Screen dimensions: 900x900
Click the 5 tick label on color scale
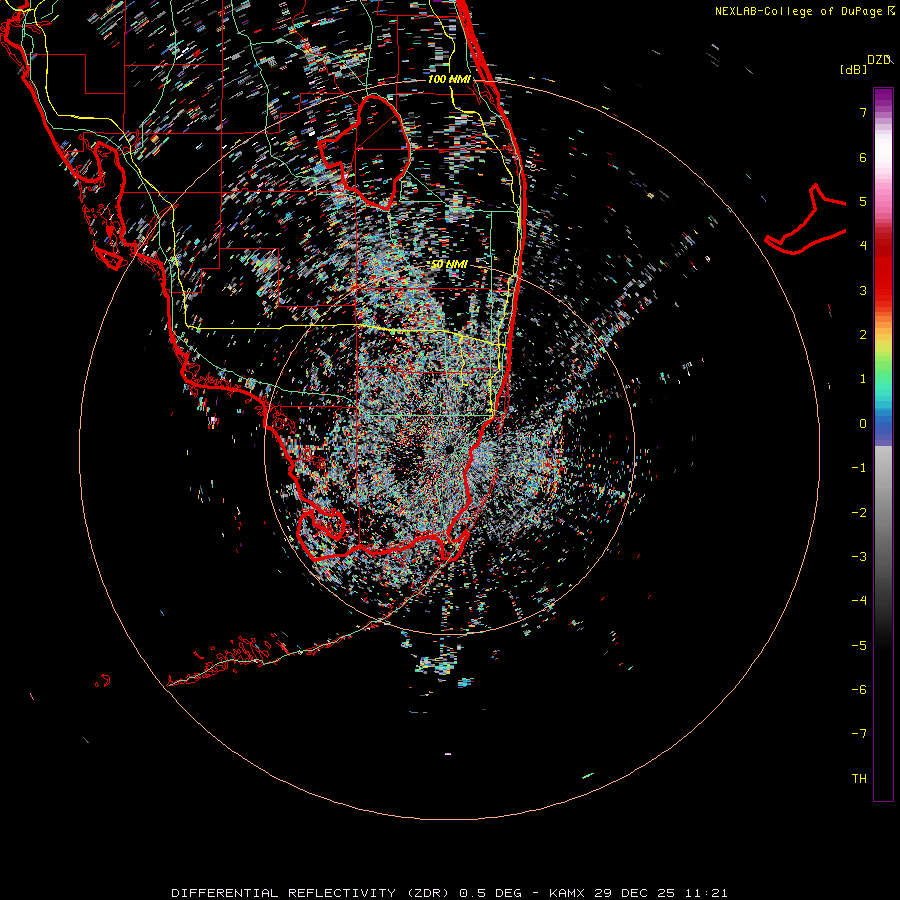pyautogui.click(x=863, y=201)
